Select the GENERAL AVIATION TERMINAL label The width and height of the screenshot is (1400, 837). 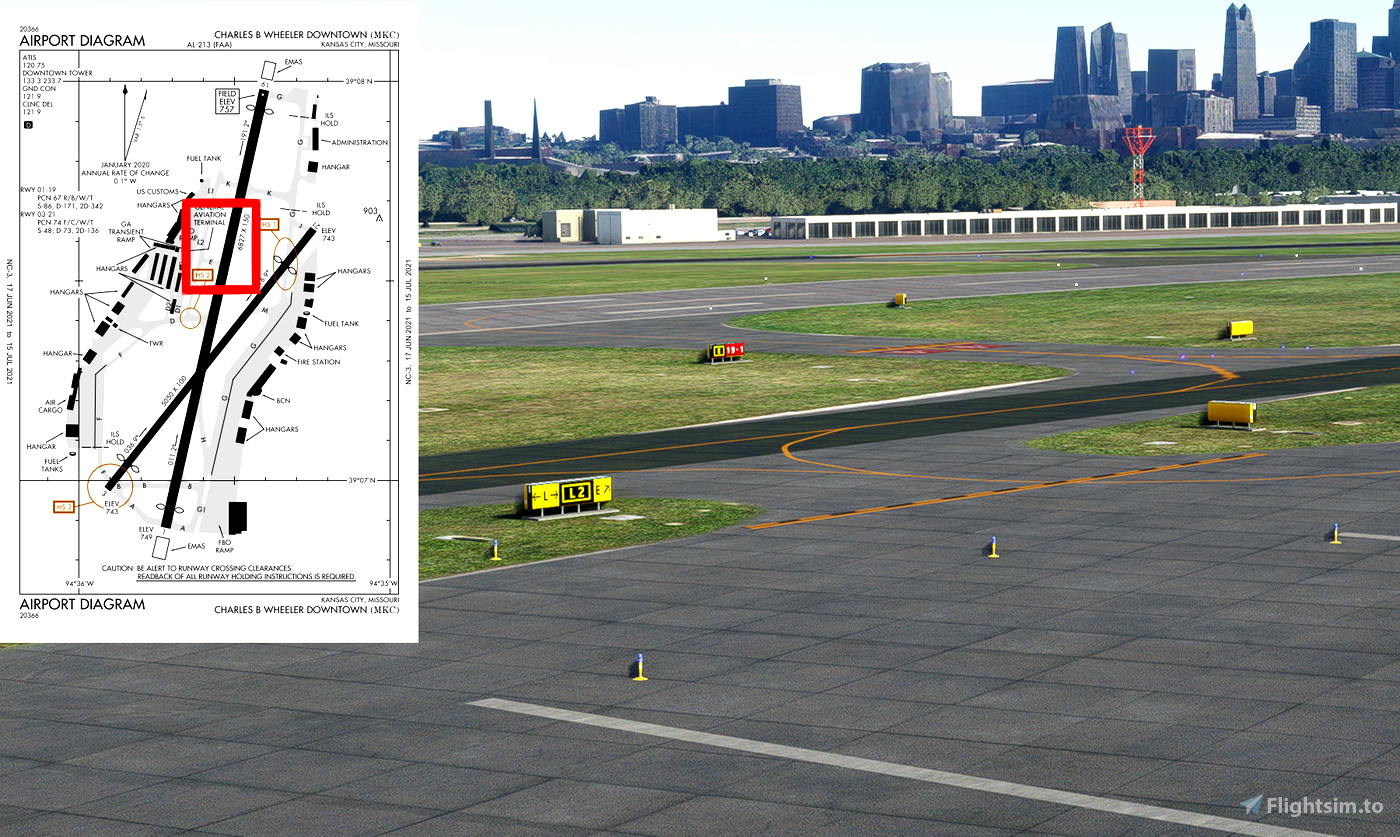(x=211, y=216)
